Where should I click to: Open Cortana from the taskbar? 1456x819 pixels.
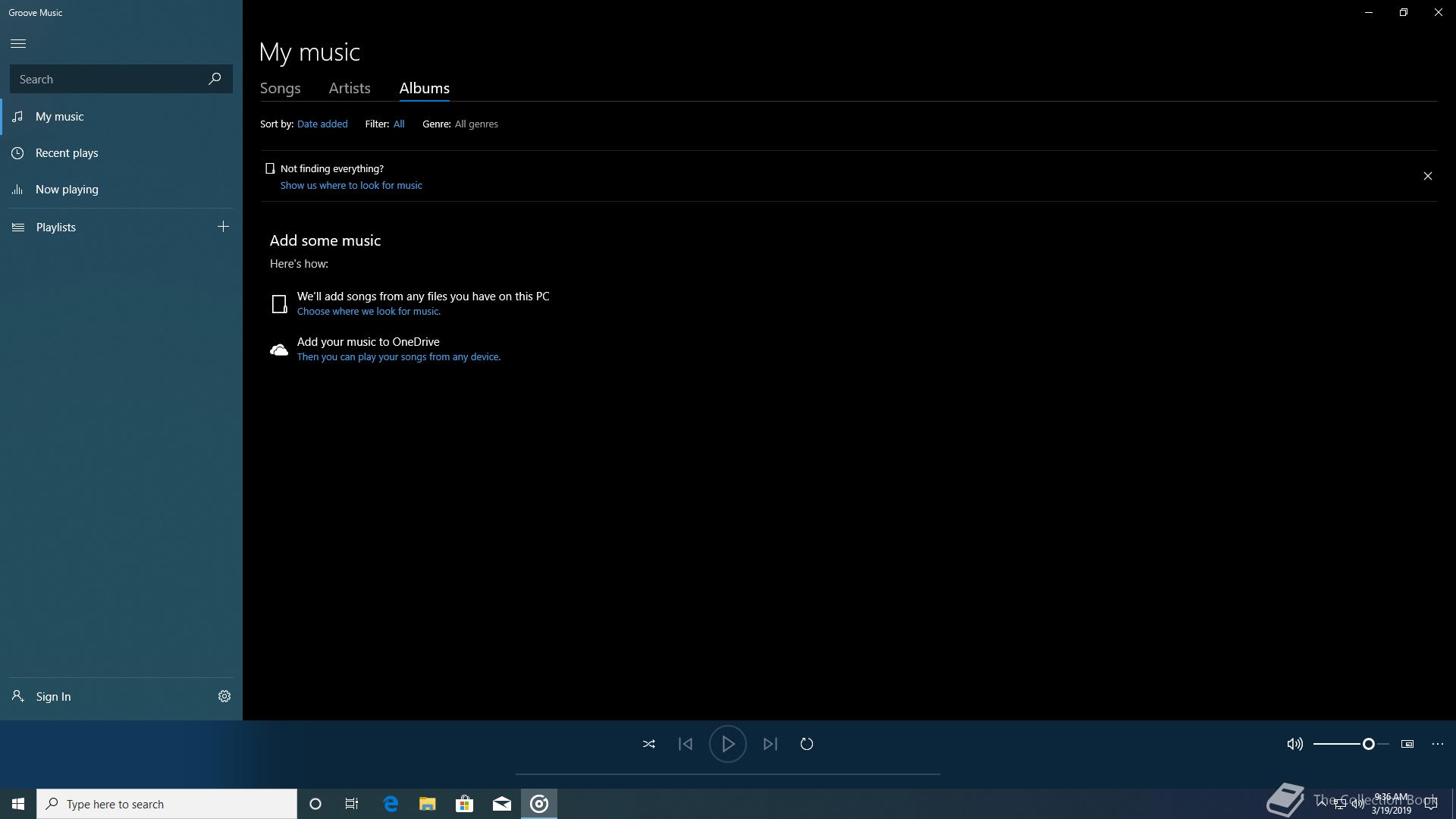click(315, 804)
